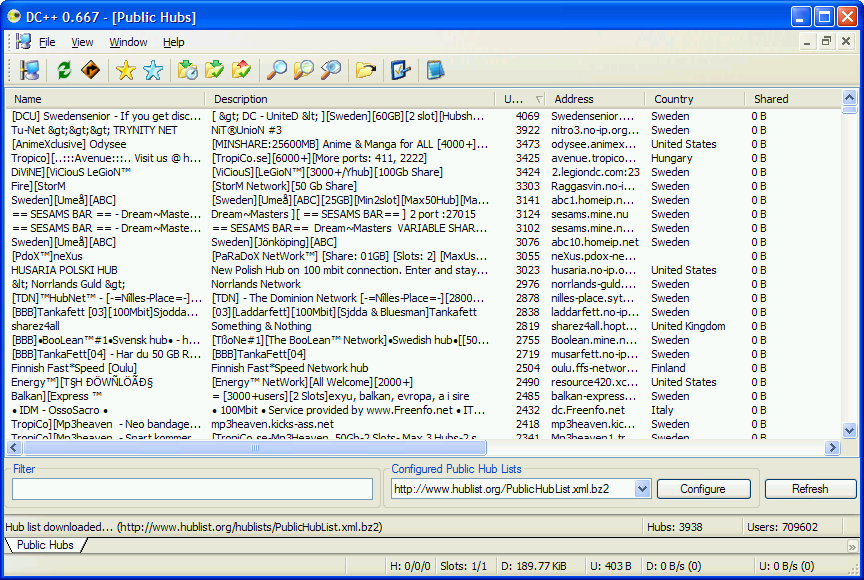
Task: Select the Fire][StorM hub row
Action: (424, 186)
